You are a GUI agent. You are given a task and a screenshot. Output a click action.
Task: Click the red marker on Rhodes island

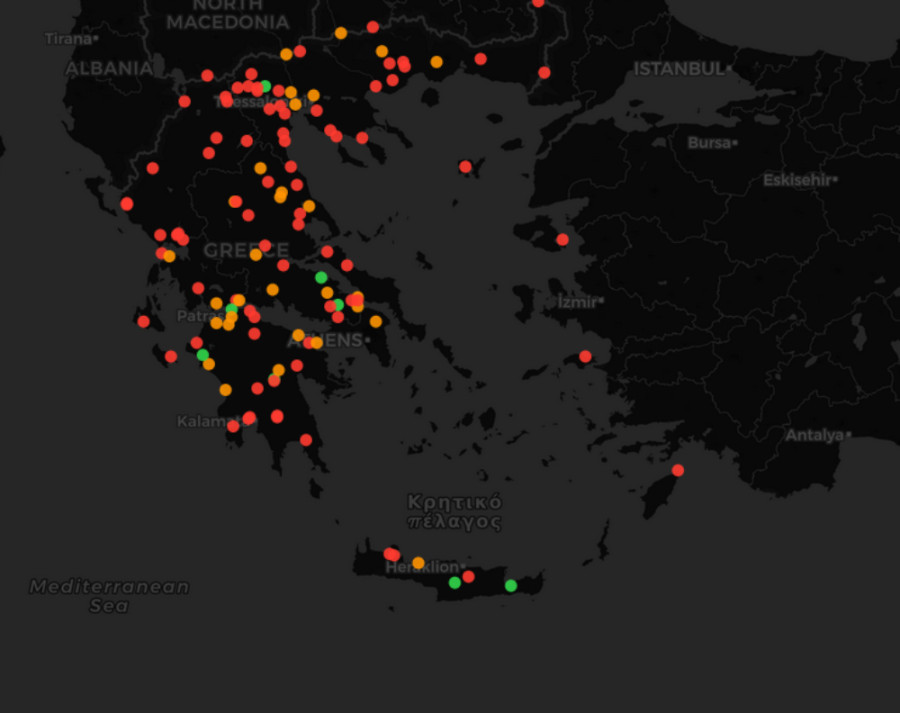(x=678, y=470)
